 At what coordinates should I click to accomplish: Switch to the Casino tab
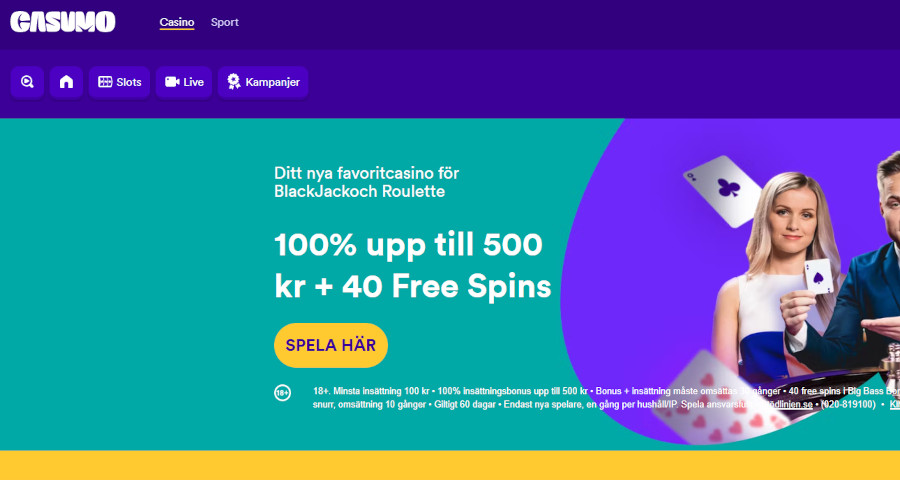pos(177,22)
